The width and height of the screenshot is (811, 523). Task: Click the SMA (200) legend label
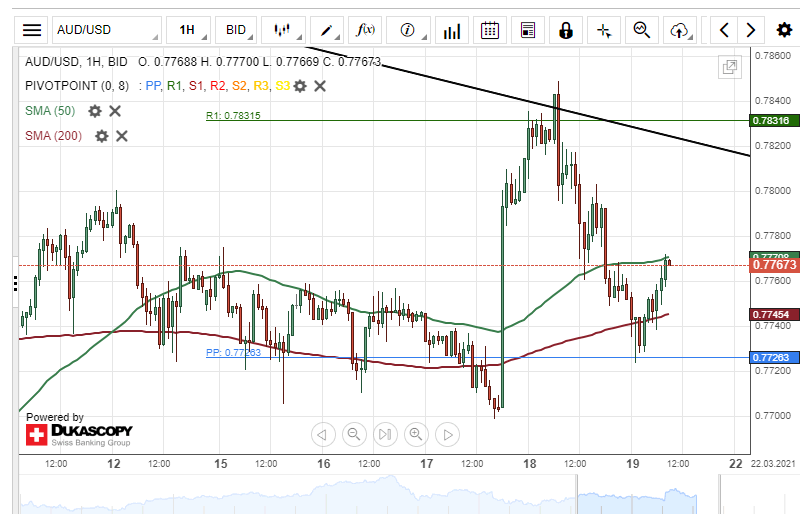click(53, 136)
